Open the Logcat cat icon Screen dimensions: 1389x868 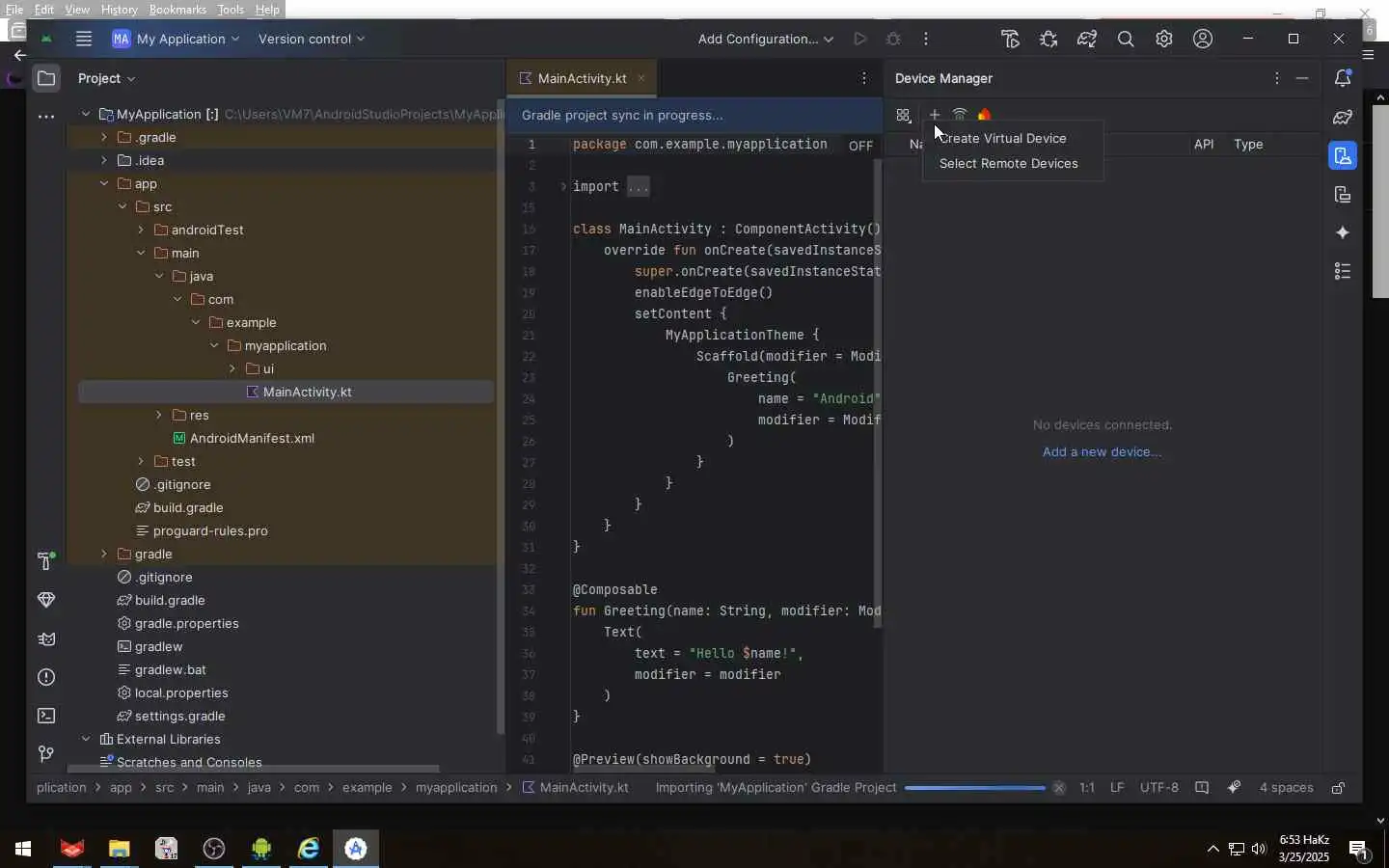tap(46, 638)
